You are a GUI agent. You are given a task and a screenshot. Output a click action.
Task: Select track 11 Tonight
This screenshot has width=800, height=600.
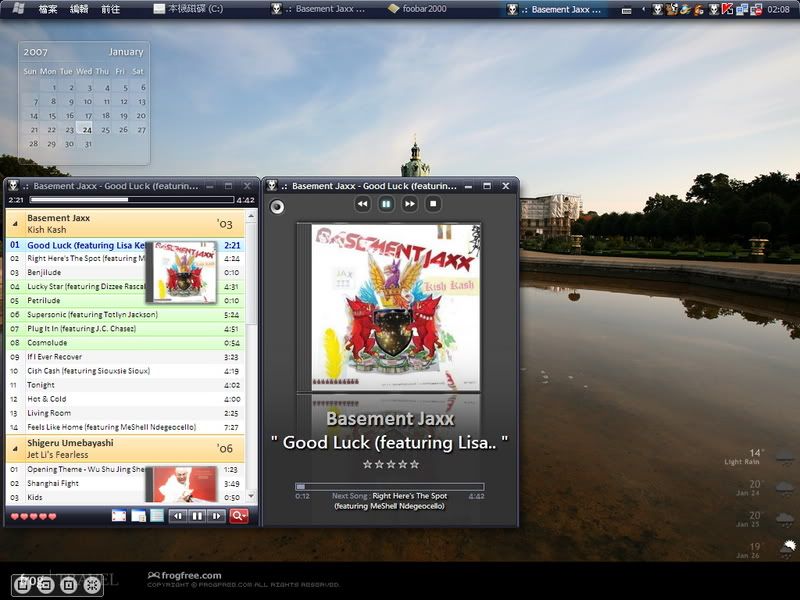coord(125,385)
